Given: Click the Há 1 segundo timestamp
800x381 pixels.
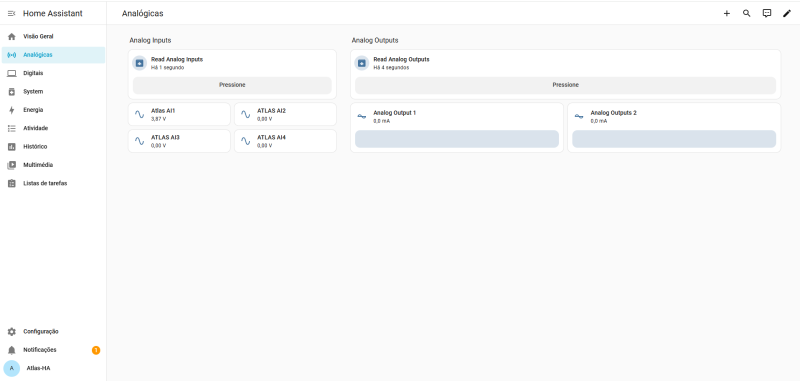Looking at the screenshot, I should click(x=167, y=67).
